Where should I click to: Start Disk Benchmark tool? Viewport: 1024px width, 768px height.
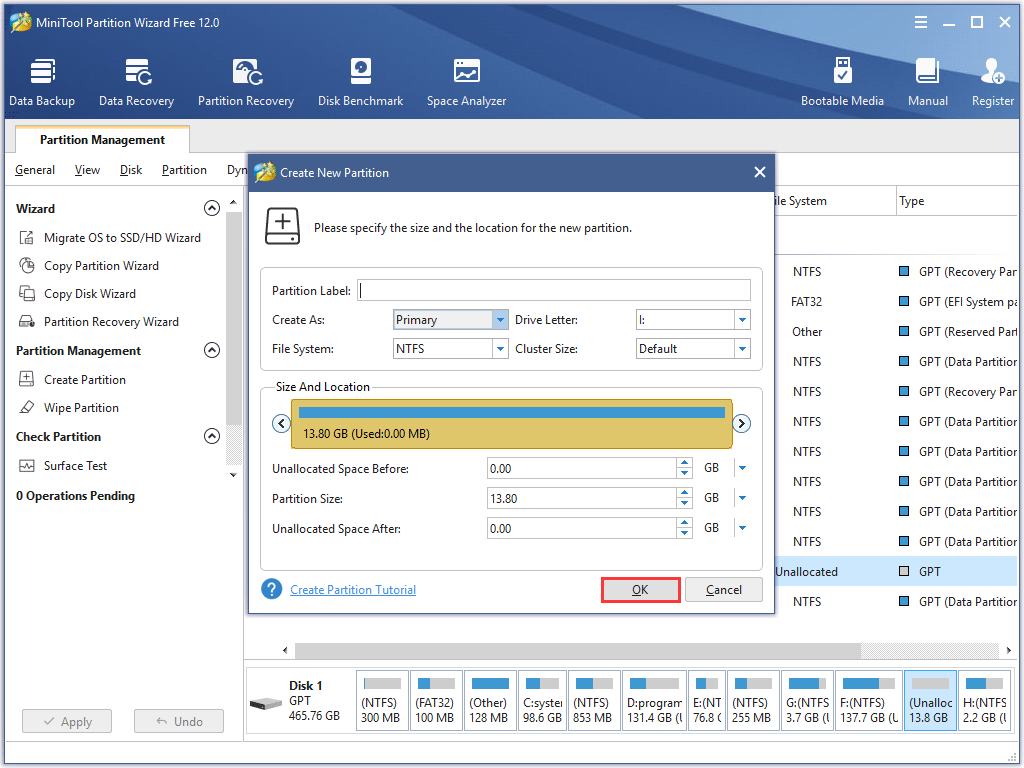tap(360, 82)
